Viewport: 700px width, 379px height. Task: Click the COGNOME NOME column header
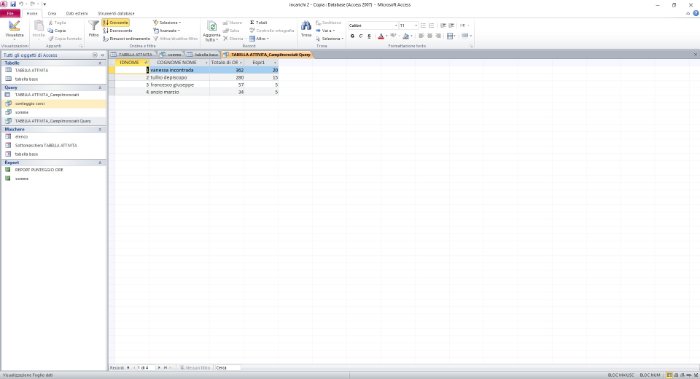[x=179, y=63]
